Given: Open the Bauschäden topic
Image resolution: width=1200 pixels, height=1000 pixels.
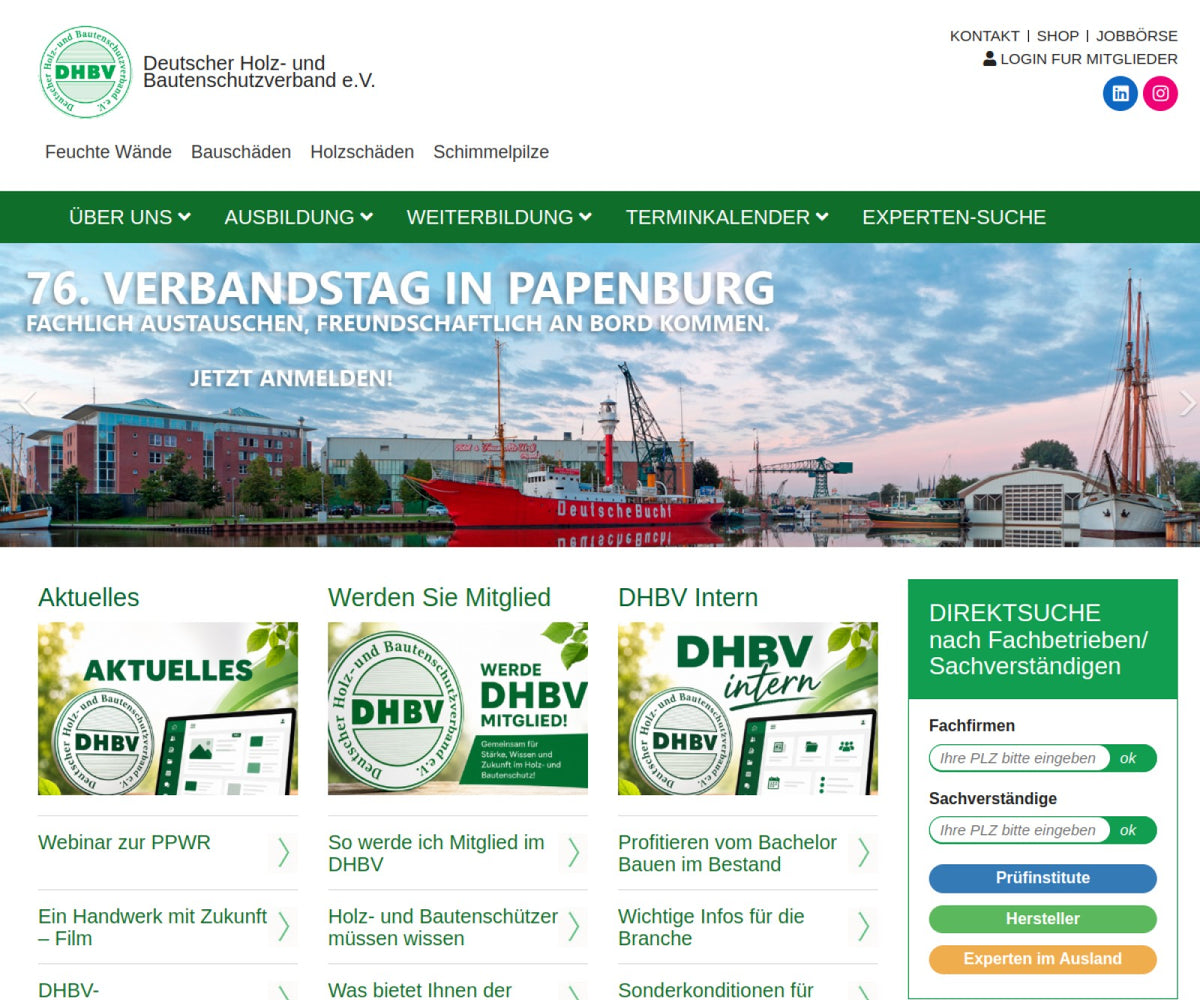Looking at the screenshot, I should (241, 152).
